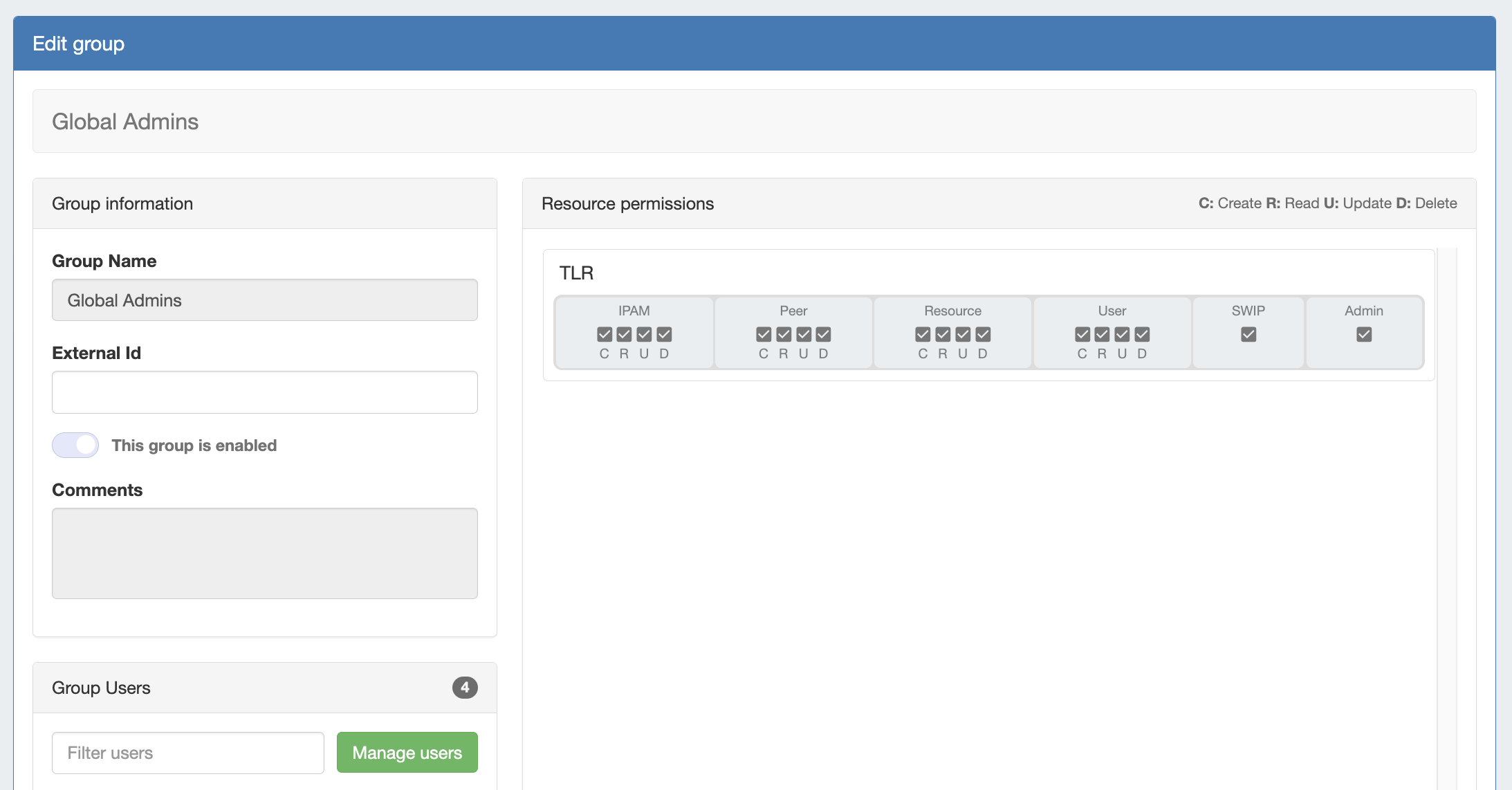Viewport: 1512px width, 790px height.
Task: Uncheck Resource Delete permission checkbox
Action: pos(983,335)
